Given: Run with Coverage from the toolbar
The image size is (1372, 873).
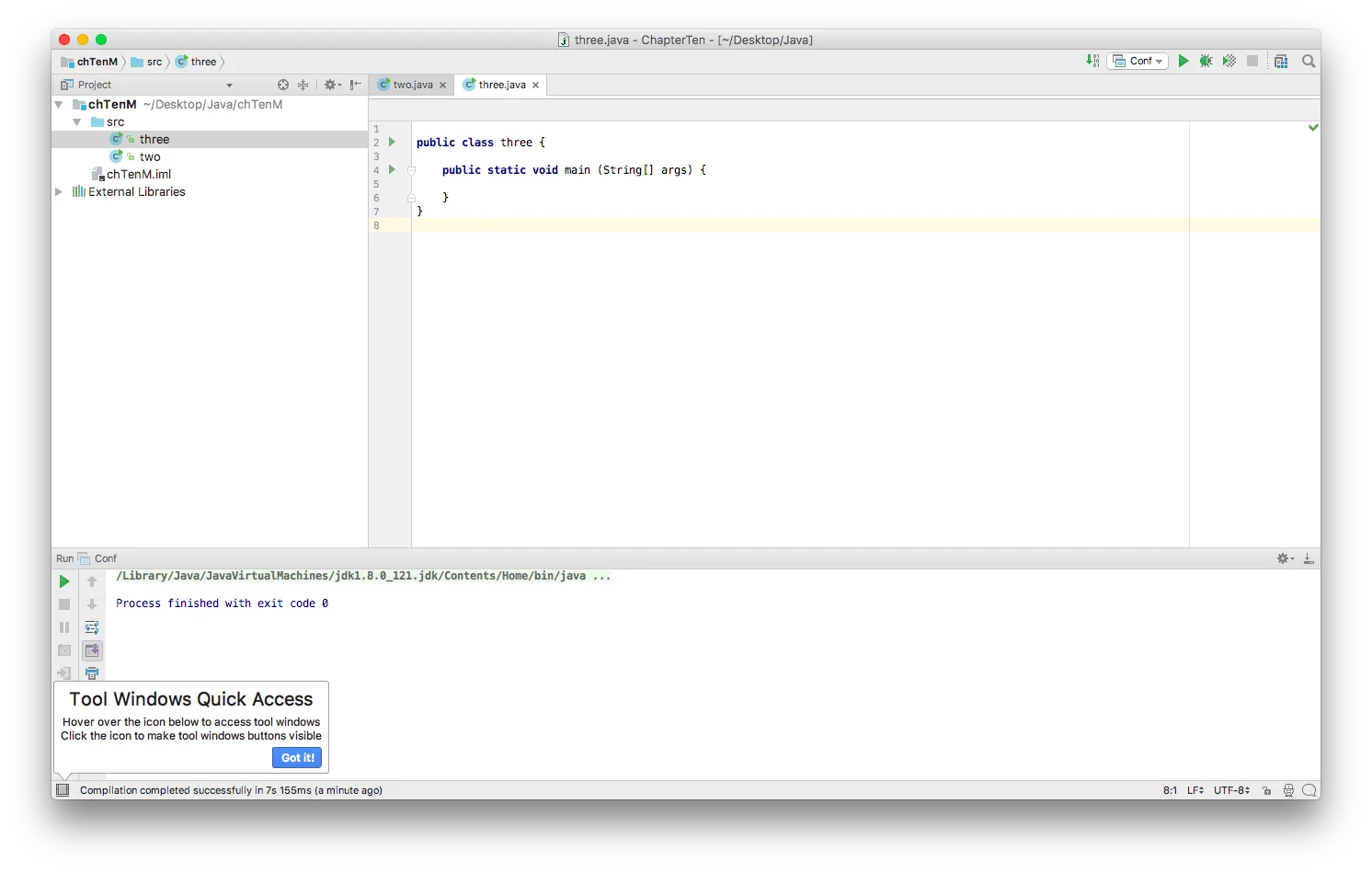Looking at the screenshot, I should click(1229, 61).
